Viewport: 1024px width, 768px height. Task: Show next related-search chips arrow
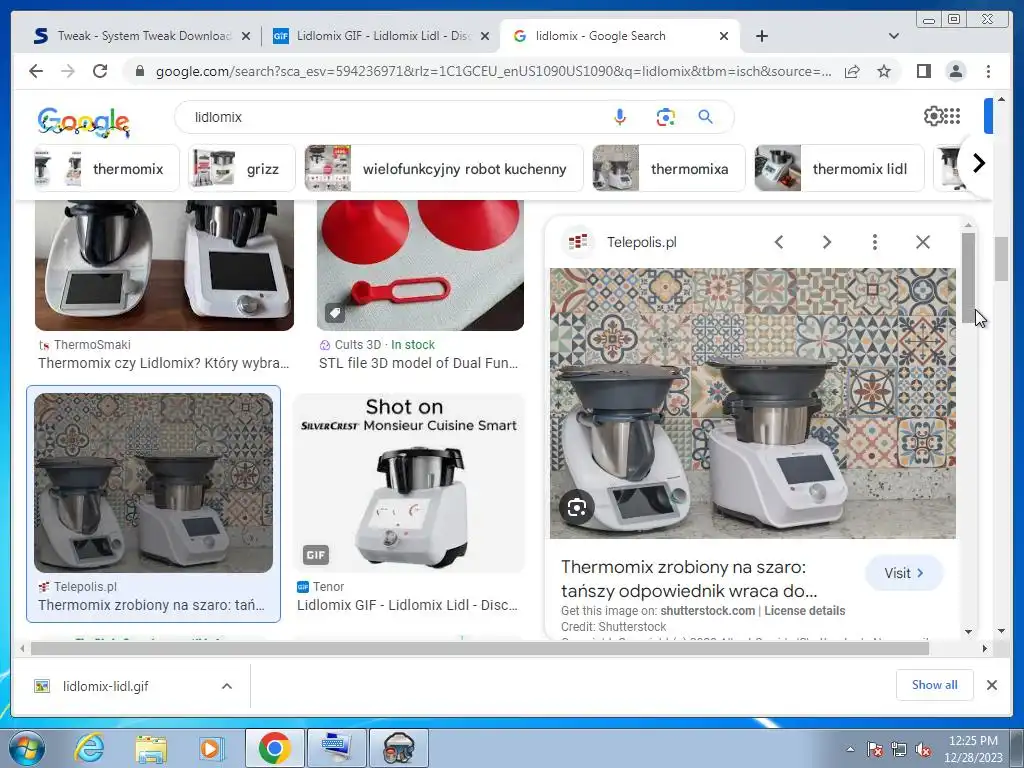click(x=978, y=163)
